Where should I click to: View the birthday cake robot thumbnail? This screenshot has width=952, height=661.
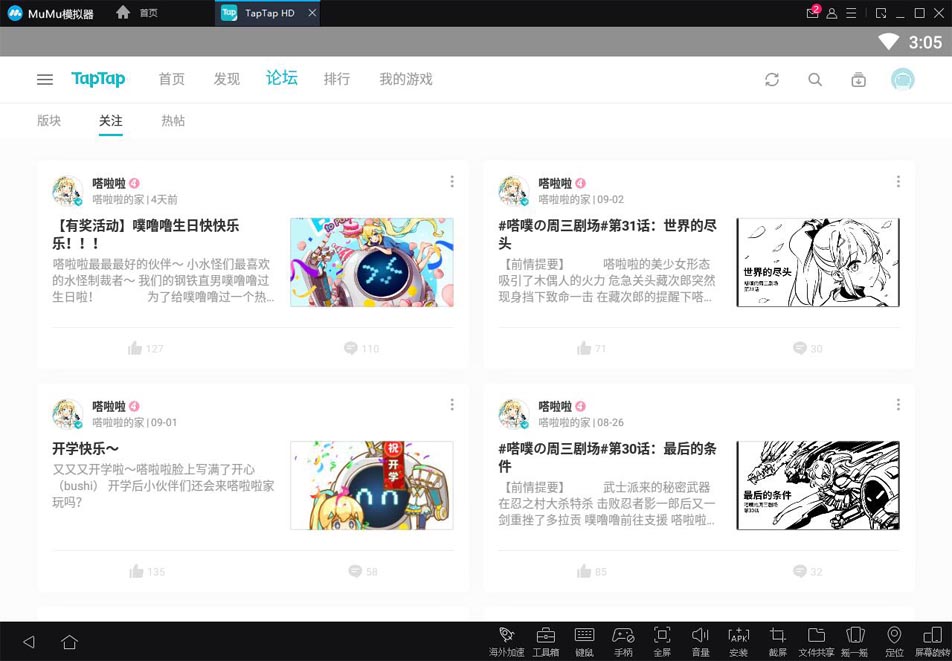372,262
